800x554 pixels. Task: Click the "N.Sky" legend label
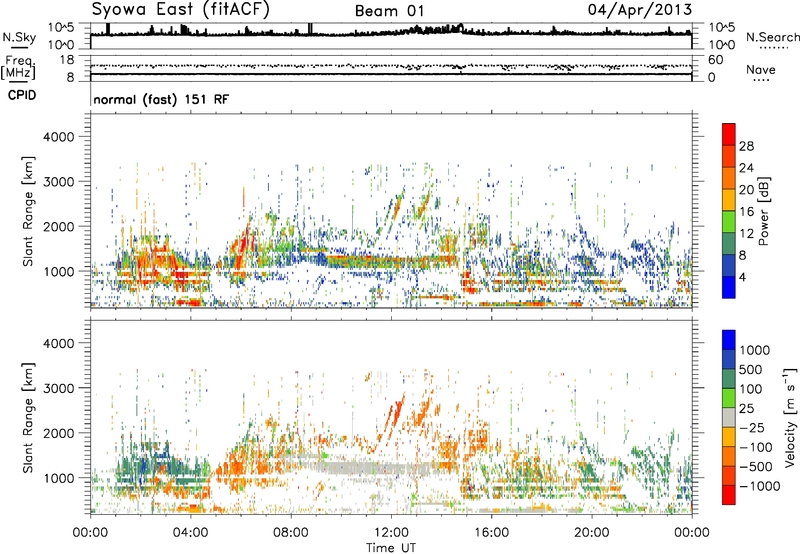[x=19, y=37]
